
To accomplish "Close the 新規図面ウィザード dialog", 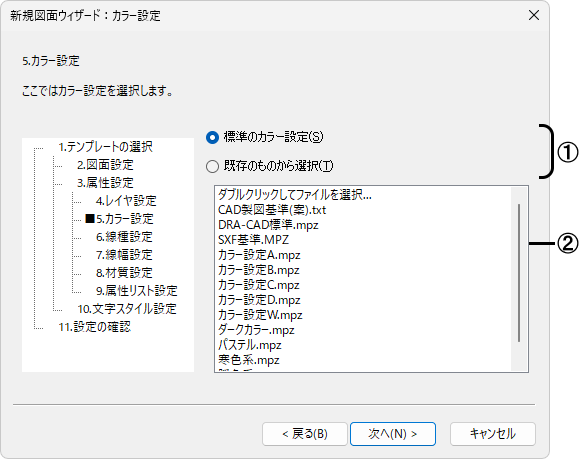I will [534, 15].
